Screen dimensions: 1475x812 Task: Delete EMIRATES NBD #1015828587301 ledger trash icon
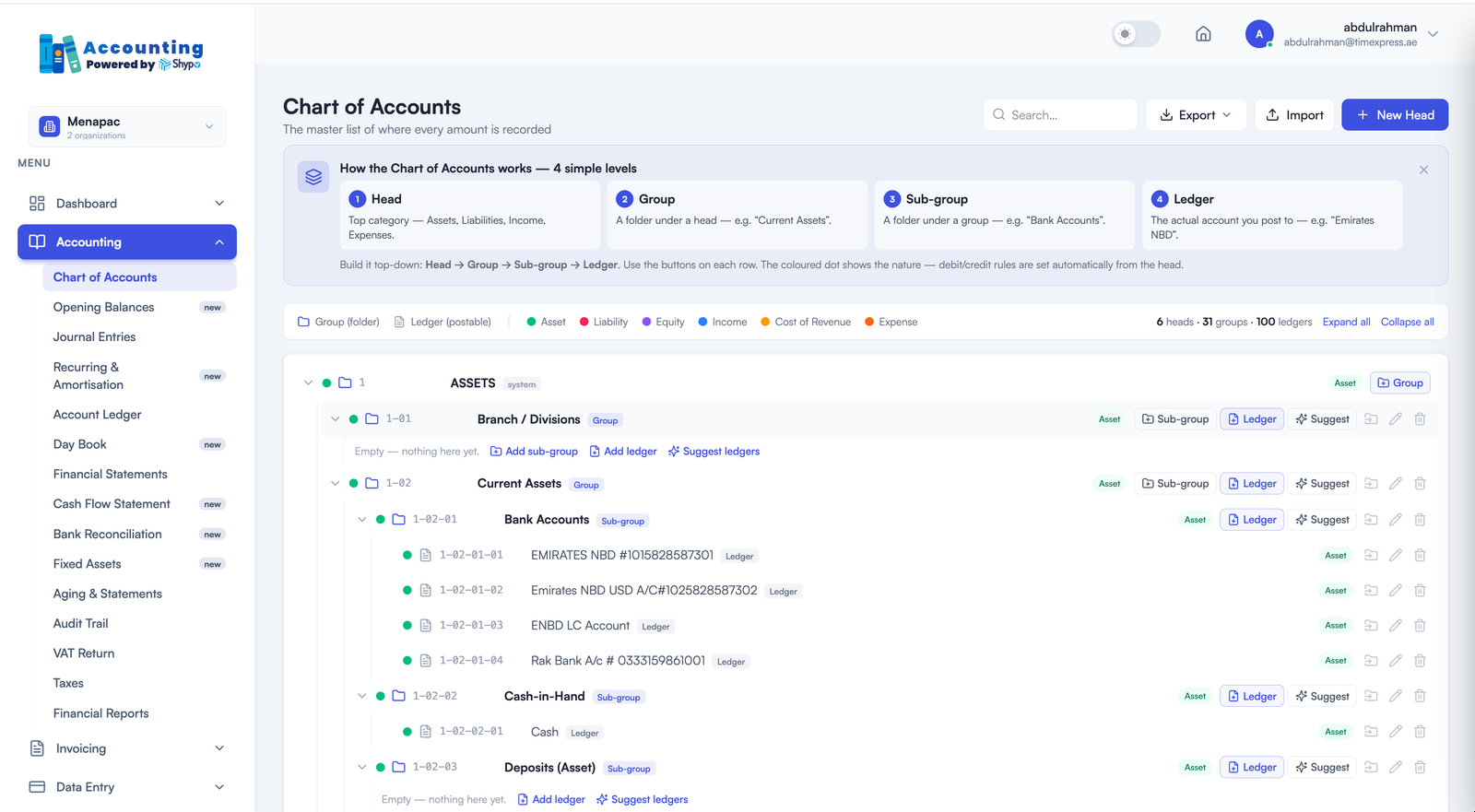point(1421,555)
